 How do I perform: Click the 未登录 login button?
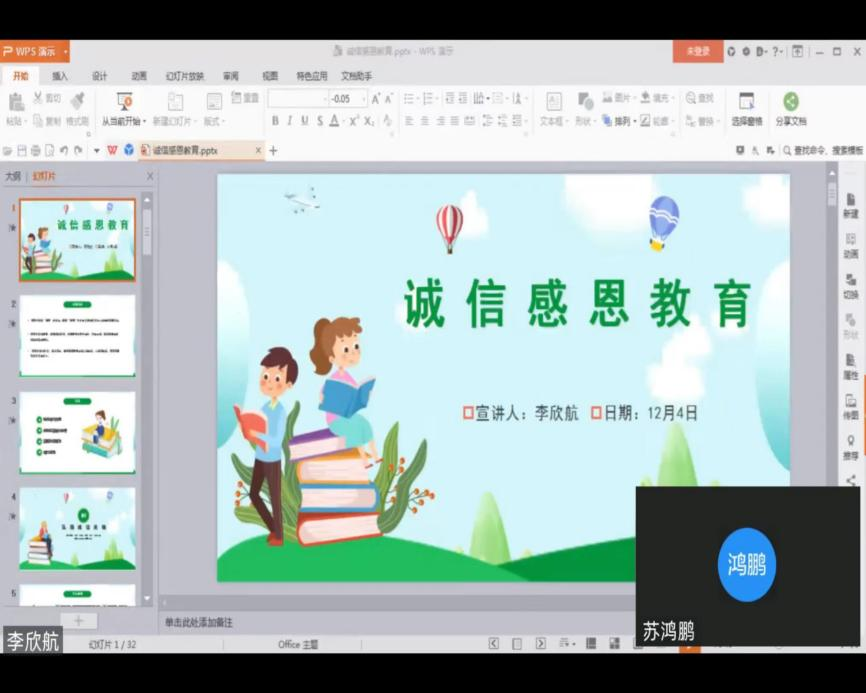697,51
